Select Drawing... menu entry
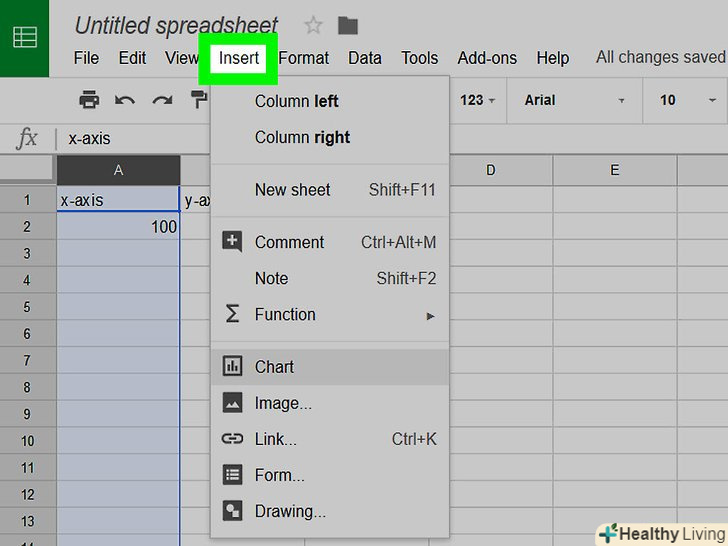728x546 pixels. (290, 511)
